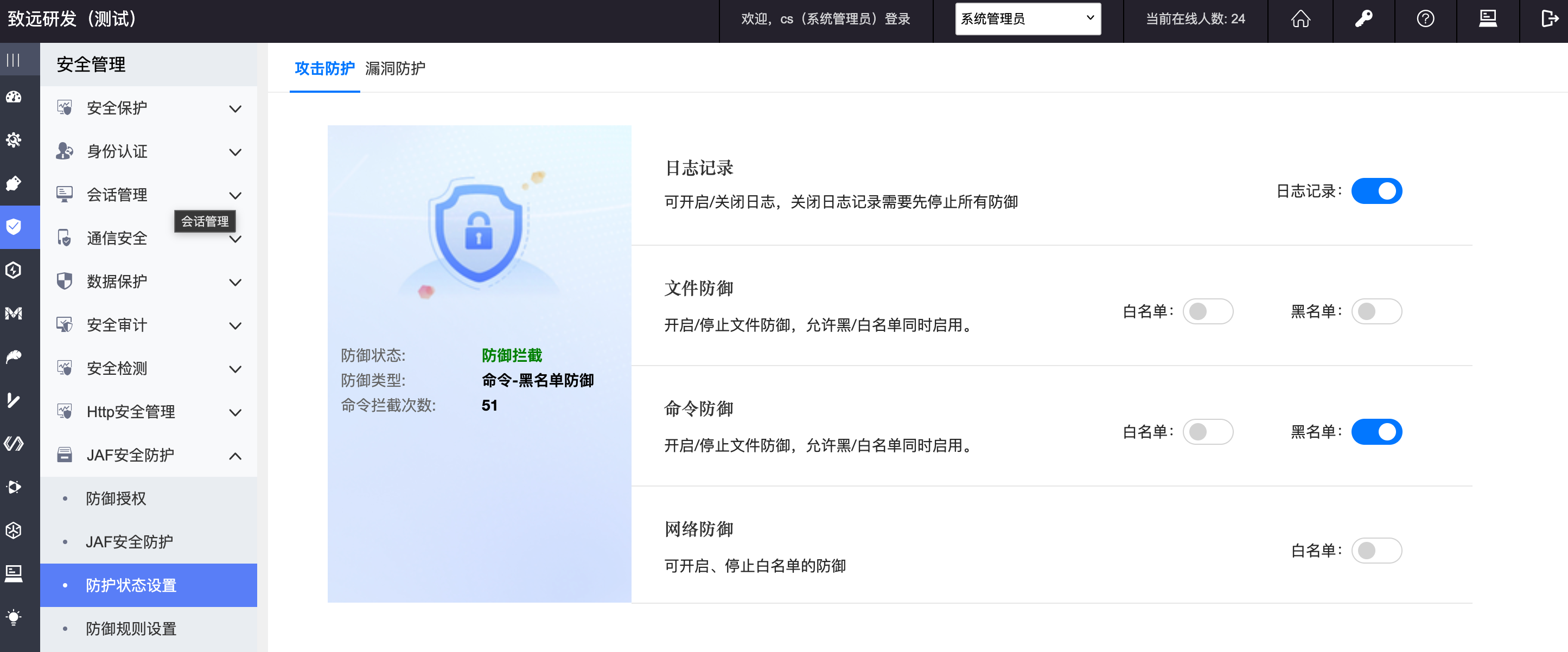Screen dimensions: 1568x652
Task: Switch to the 漏洞防护 tab
Action: click(x=395, y=68)
